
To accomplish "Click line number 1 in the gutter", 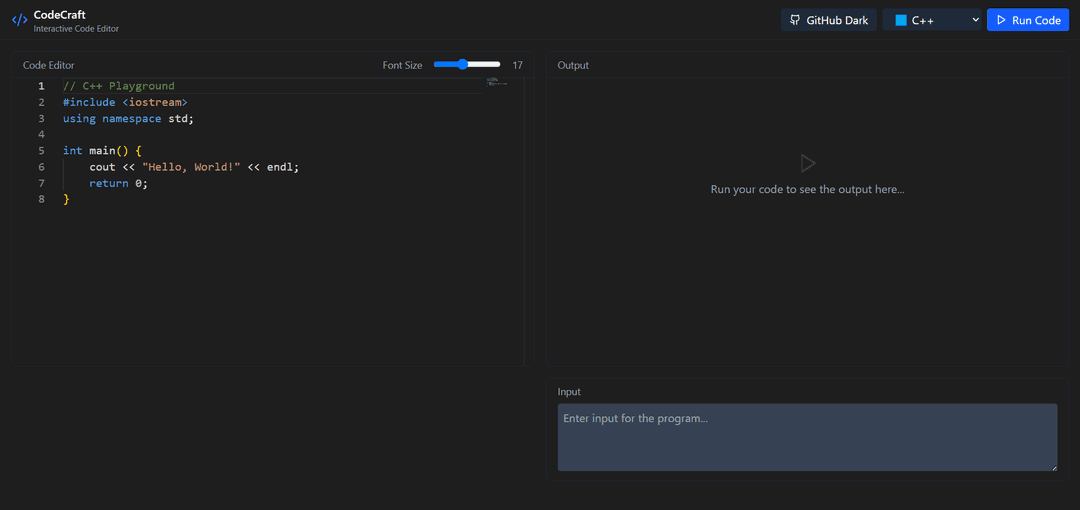I will [x=41, y=86].
